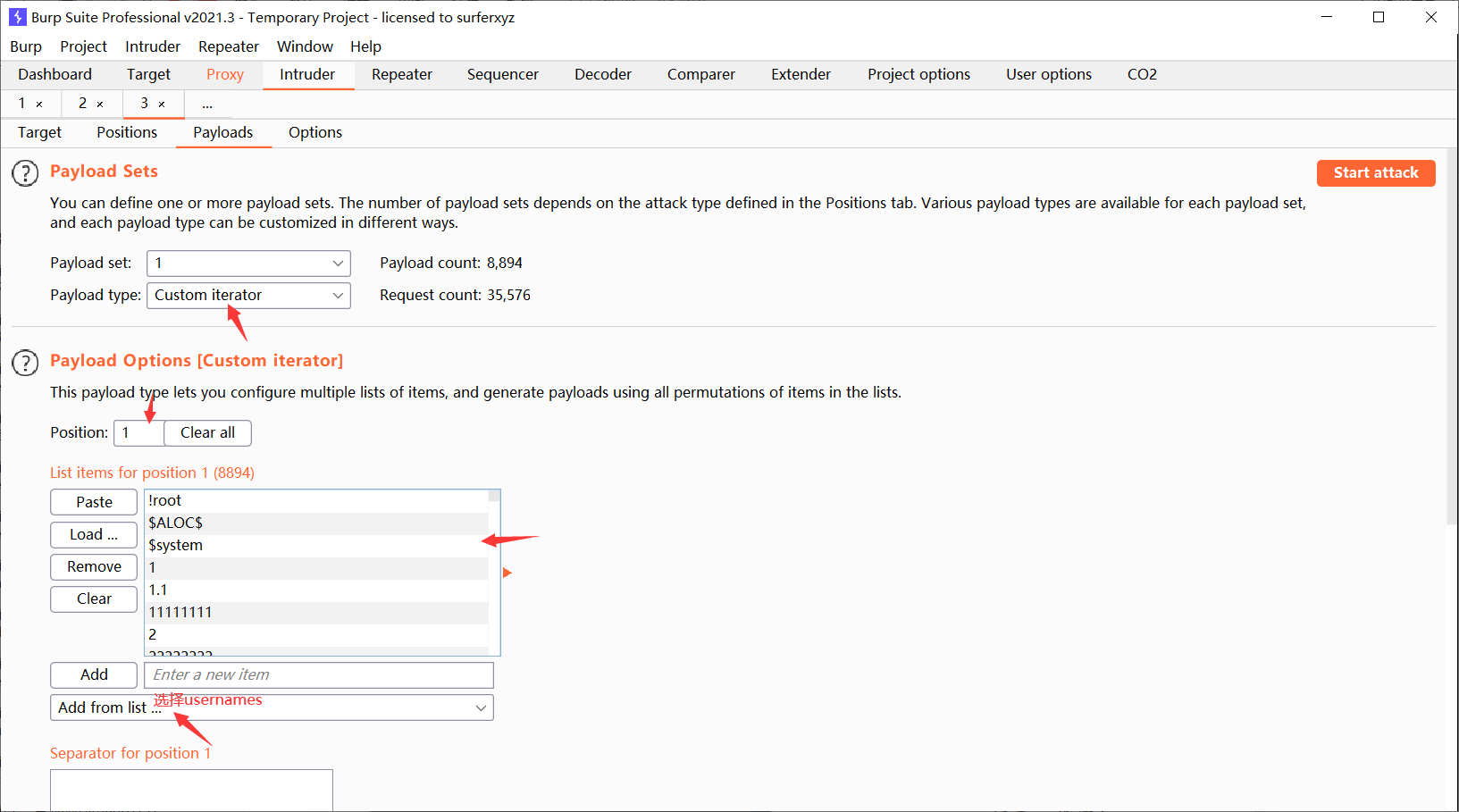This screenshot has height=812, width=1459.
Task: Switch to the top-level Repeater tab
Action: [402, 74]
